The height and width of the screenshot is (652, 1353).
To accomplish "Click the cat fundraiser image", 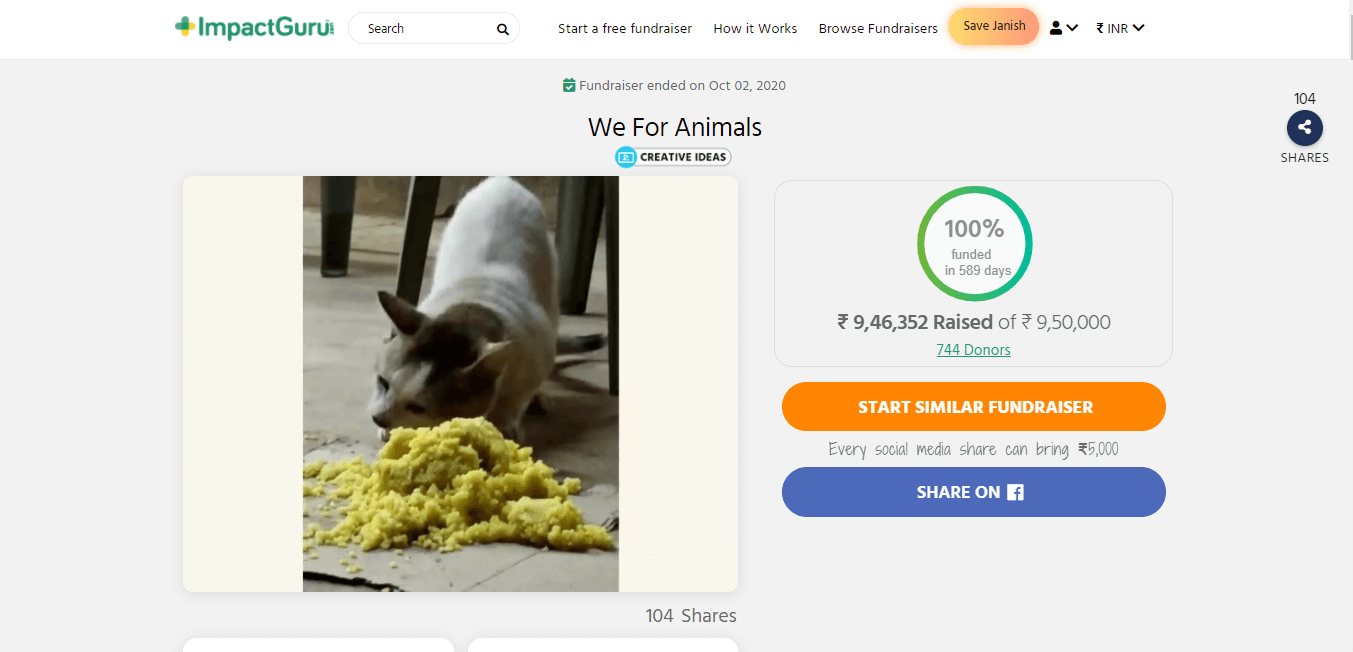I will pos(461,384).
